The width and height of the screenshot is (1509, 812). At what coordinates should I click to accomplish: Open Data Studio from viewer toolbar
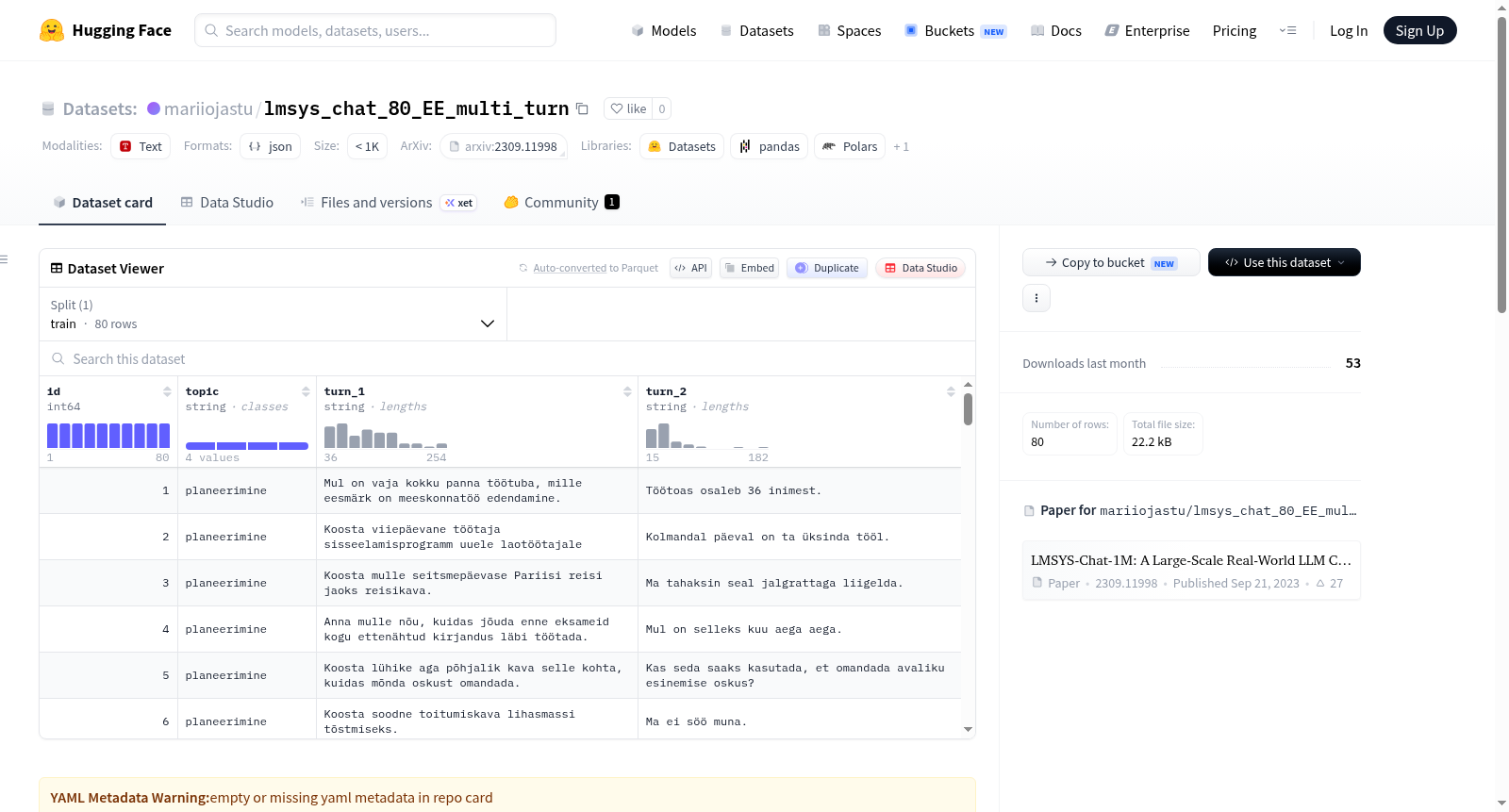tap(920, 268)
